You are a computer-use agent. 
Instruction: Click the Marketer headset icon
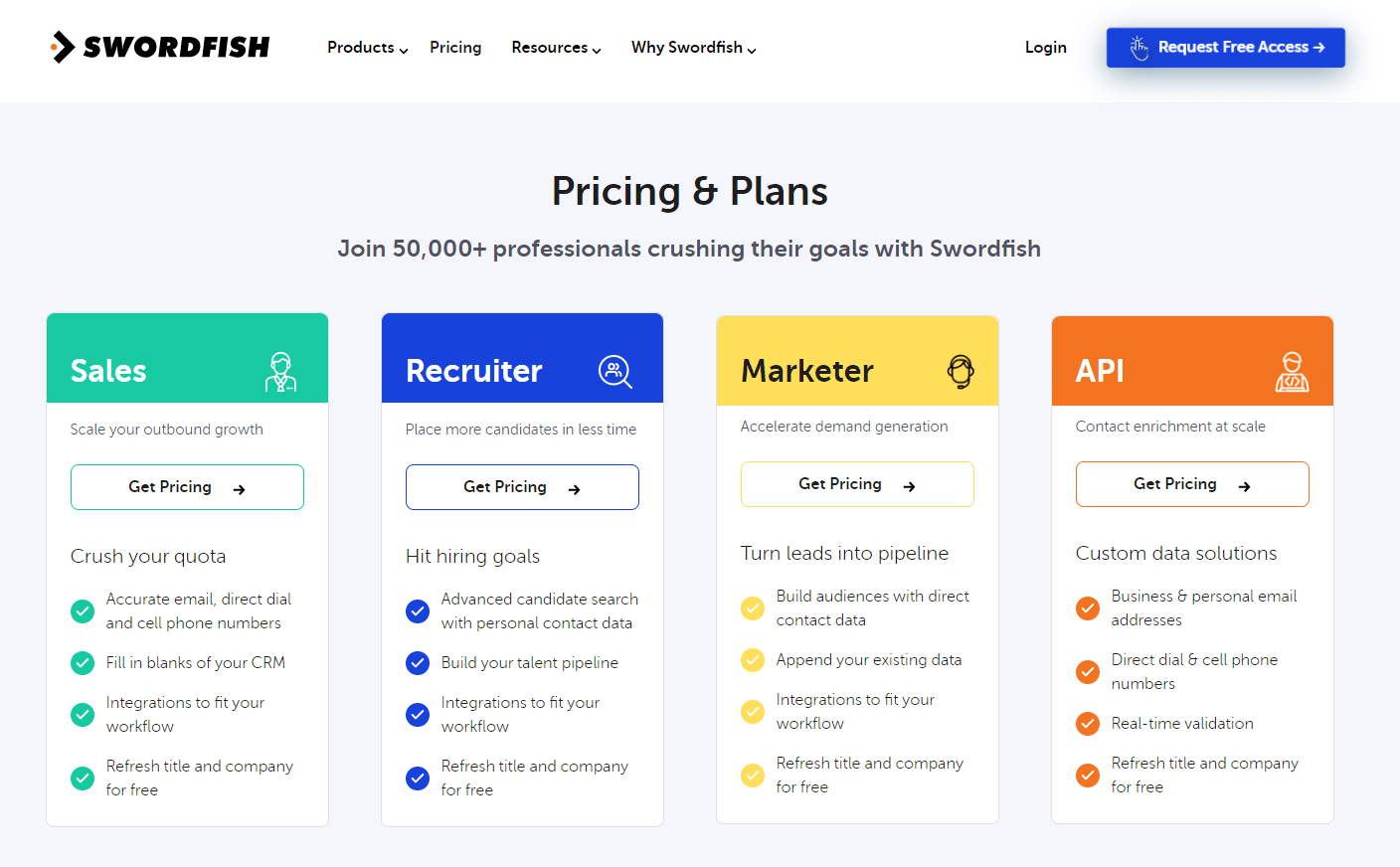(x=961, y=371)
